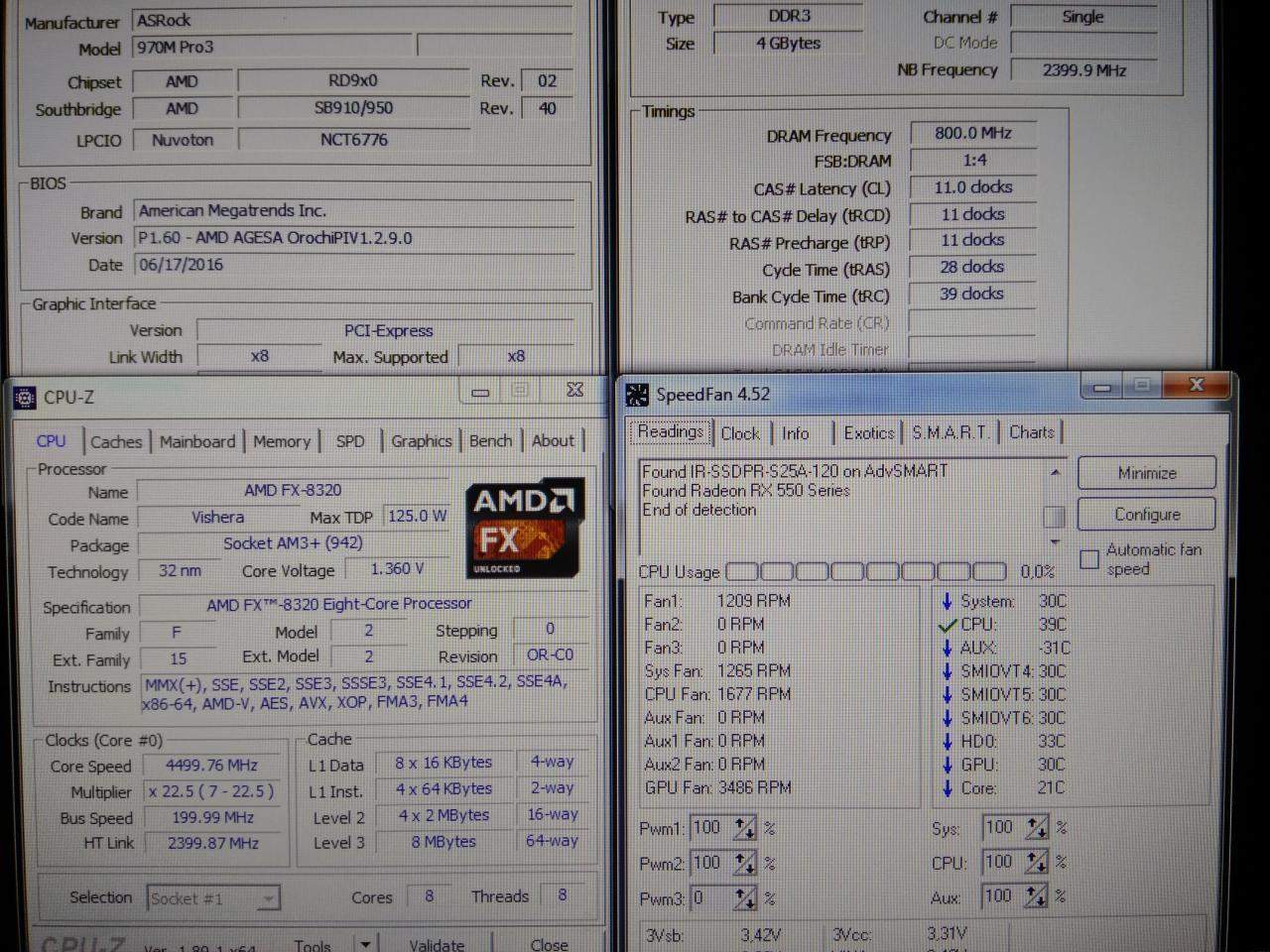Adjust the Sys fan percentage stepper
The height and width of the screenshot is (952, 1270).
(x=1036, y=827)
